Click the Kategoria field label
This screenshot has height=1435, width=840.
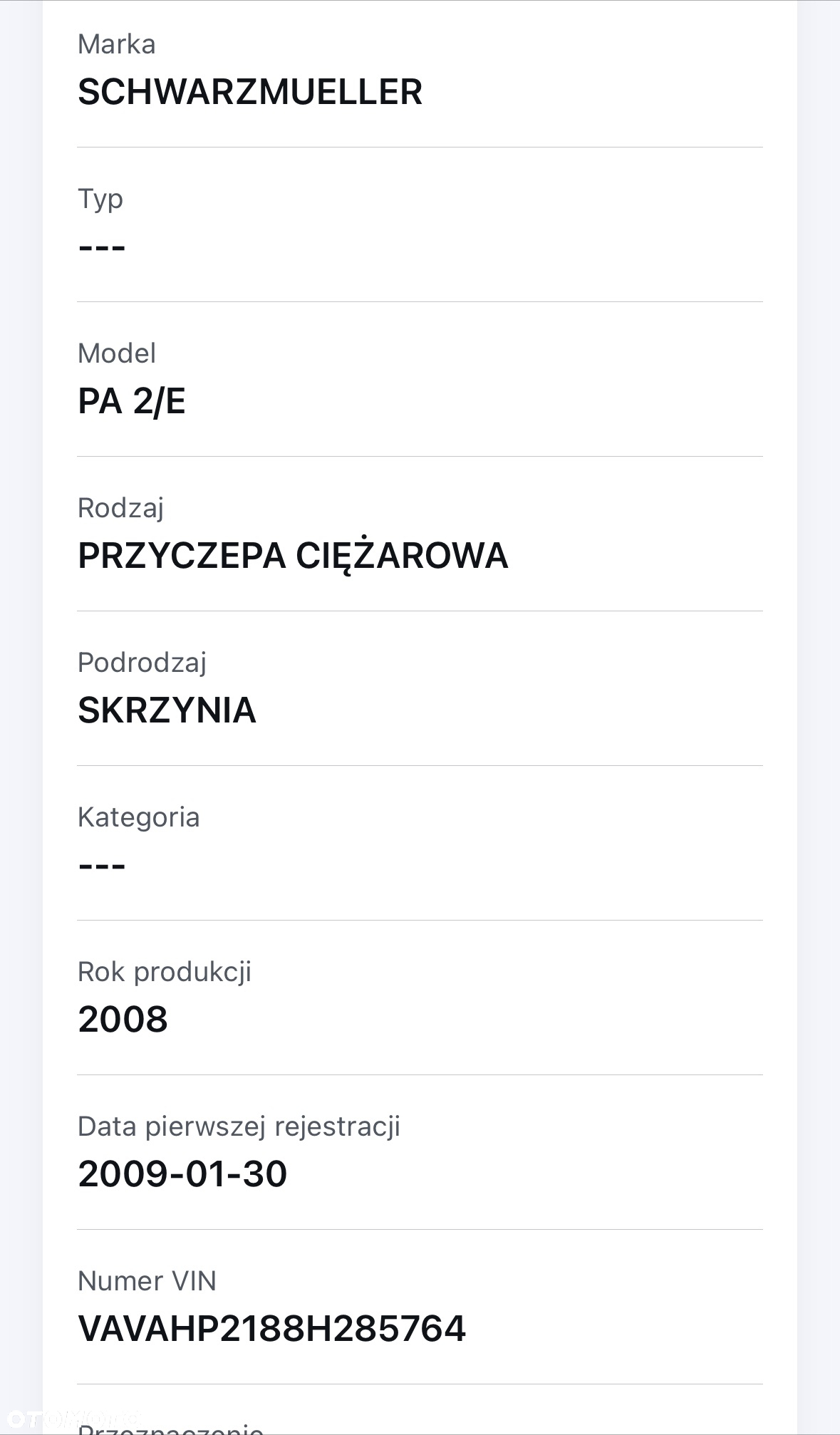pyautogui.click(x=139, y=818)
